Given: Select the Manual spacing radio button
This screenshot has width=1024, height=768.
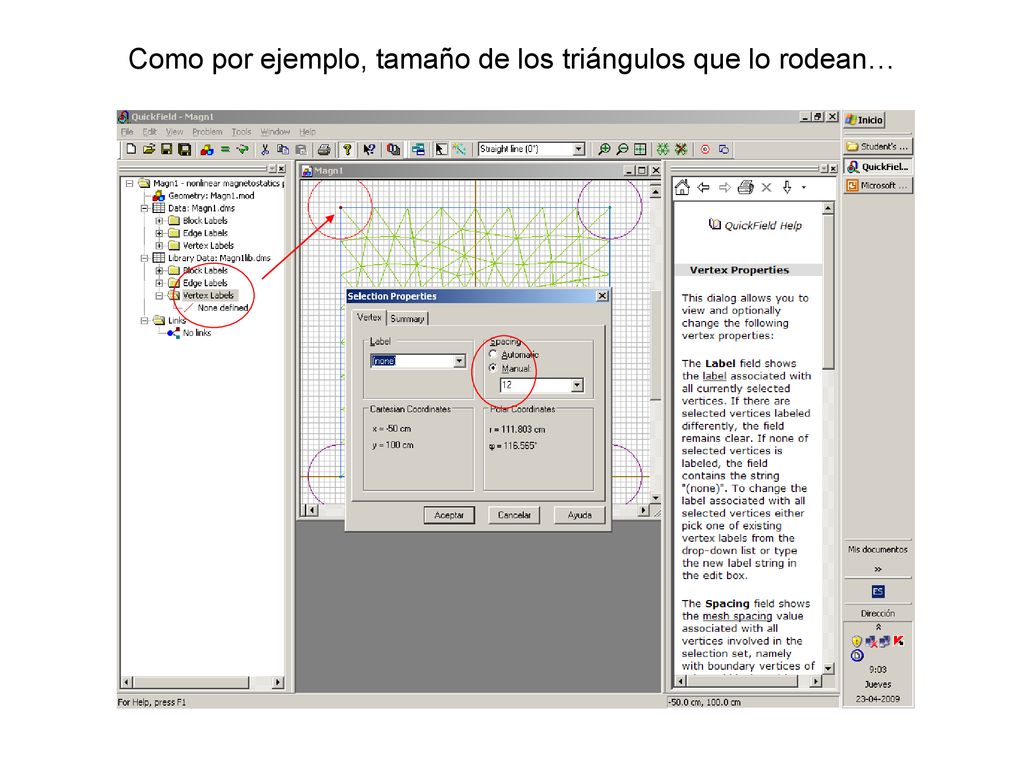Looking at the screenshot, I should 493,368.
